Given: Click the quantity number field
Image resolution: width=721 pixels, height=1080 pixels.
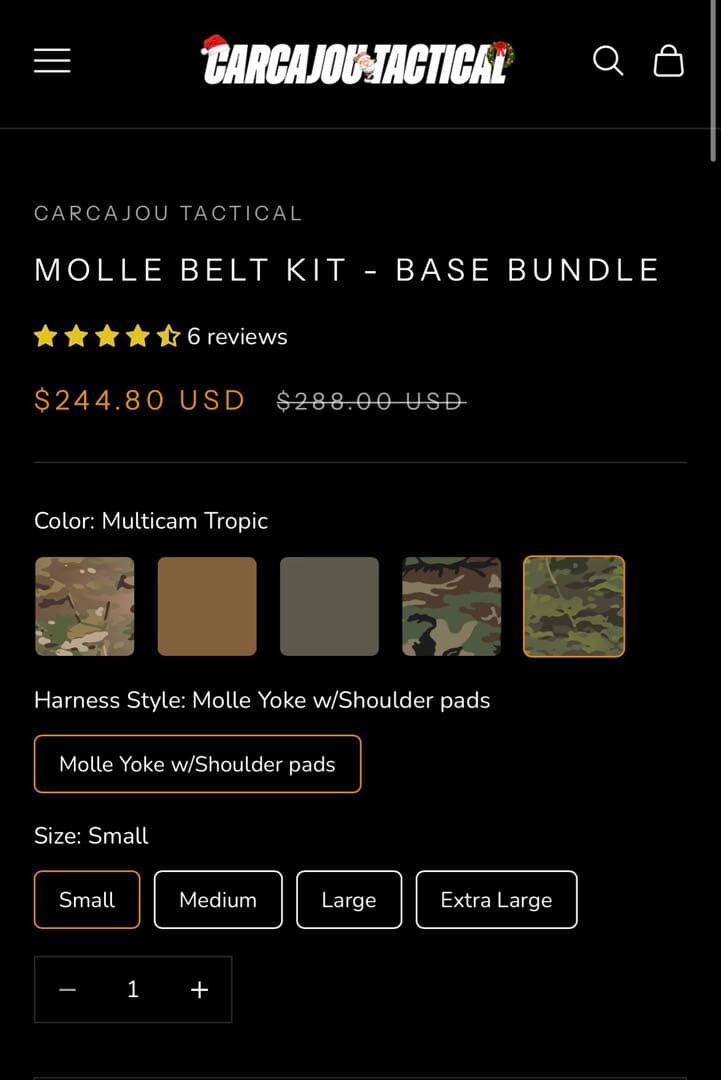Looking at the screenshot, I should coord(133,990).
